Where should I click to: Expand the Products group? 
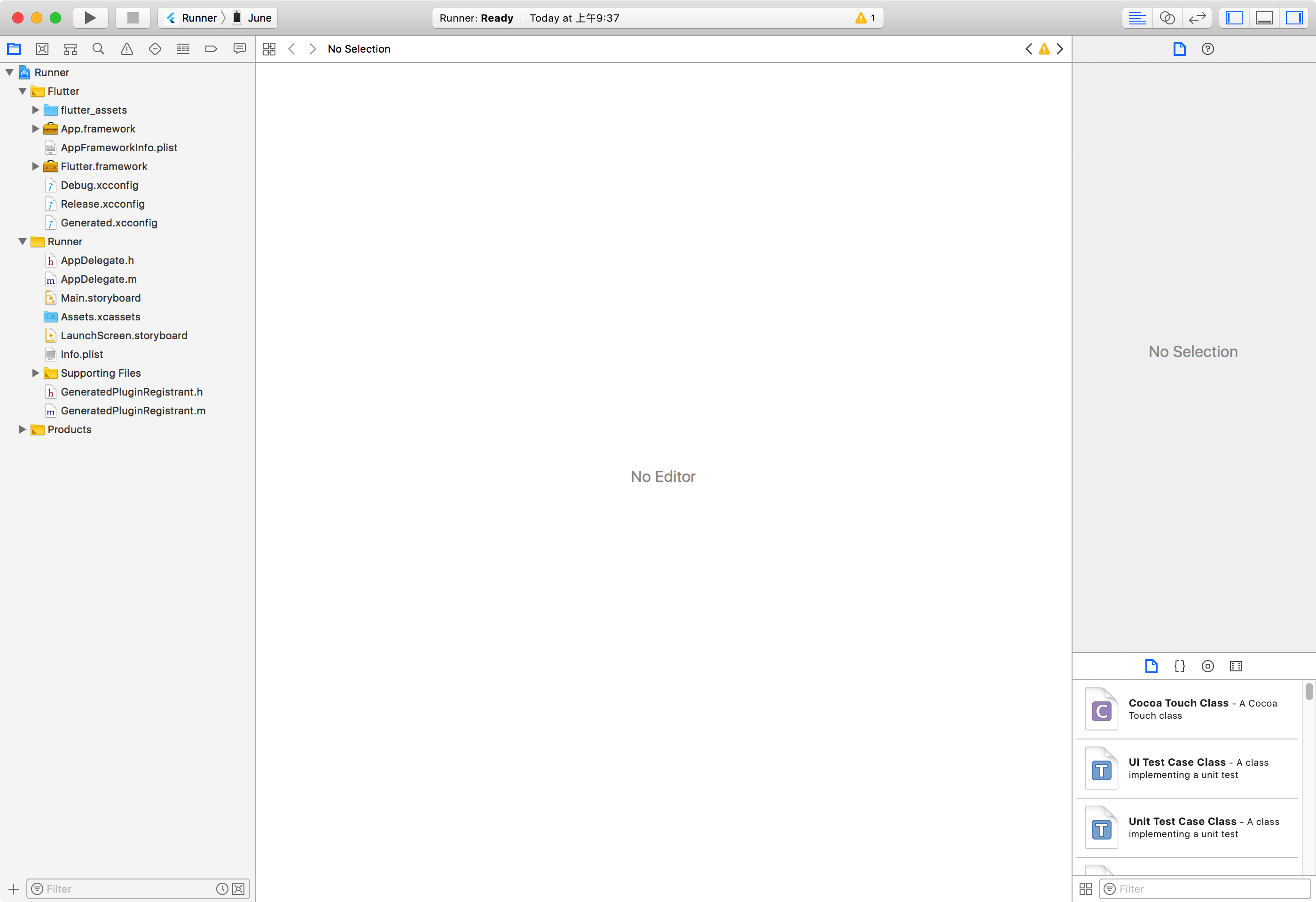pos(23,429)
